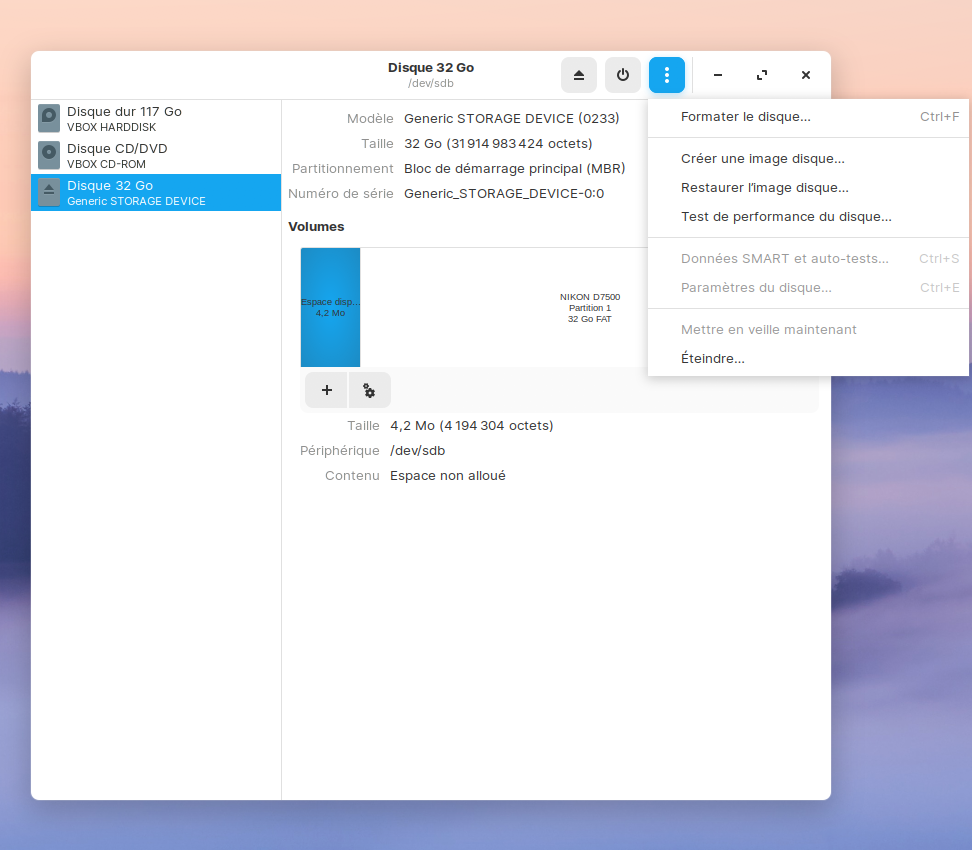
Task: Select the Disque dur 117 Go hard disk icon
Action: click(x=49, y=118)
